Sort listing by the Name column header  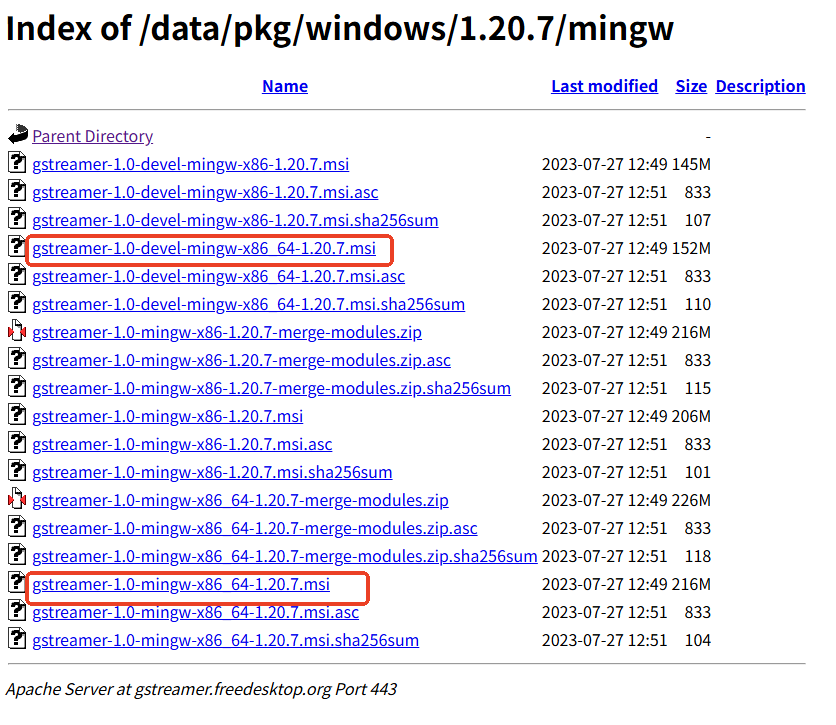(285, 86)
